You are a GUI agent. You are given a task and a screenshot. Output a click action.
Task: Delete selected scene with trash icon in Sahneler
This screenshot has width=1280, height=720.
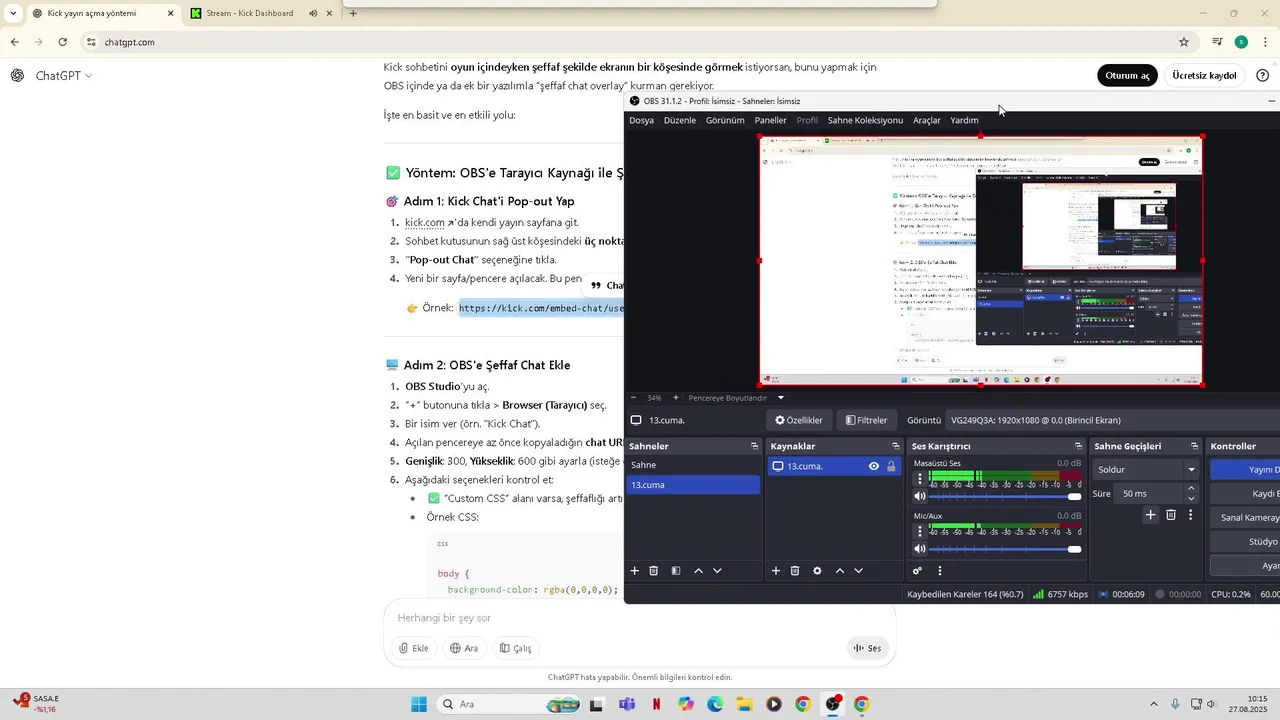point(654,571)
